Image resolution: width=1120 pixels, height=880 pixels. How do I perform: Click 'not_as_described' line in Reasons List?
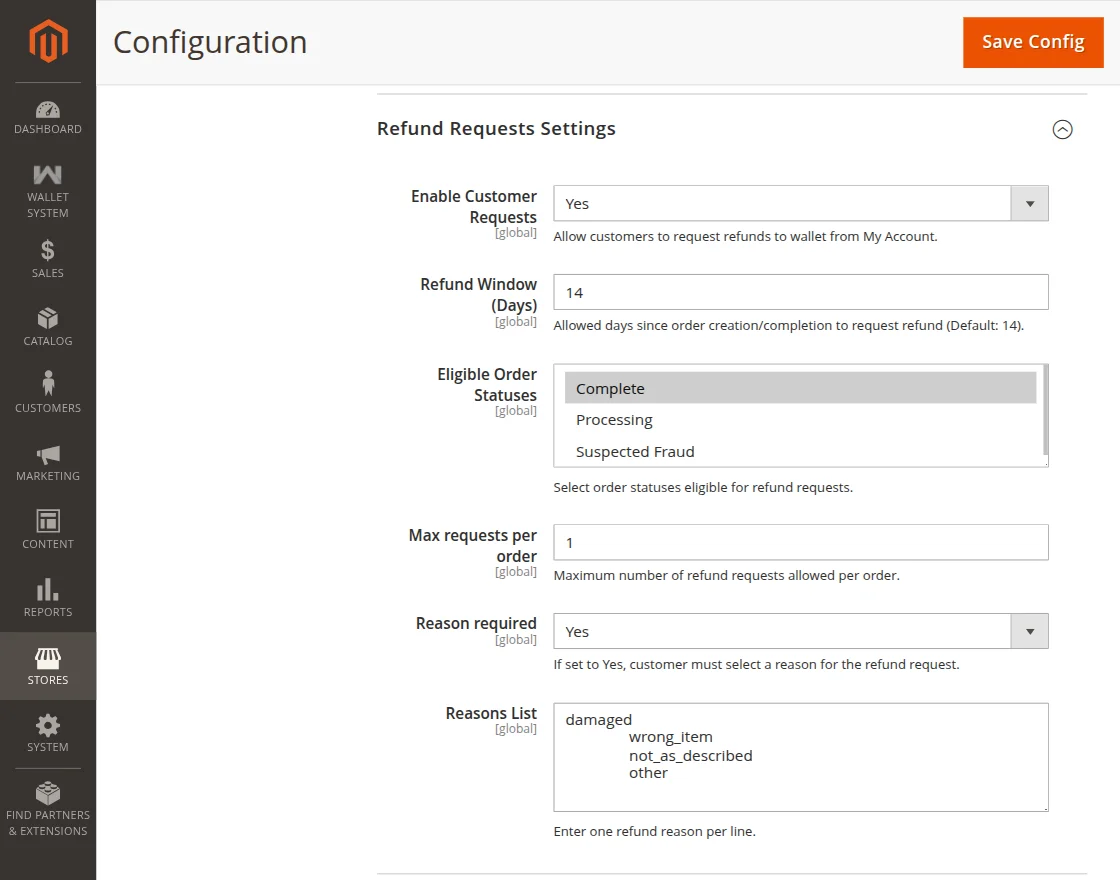pos(691,756)
